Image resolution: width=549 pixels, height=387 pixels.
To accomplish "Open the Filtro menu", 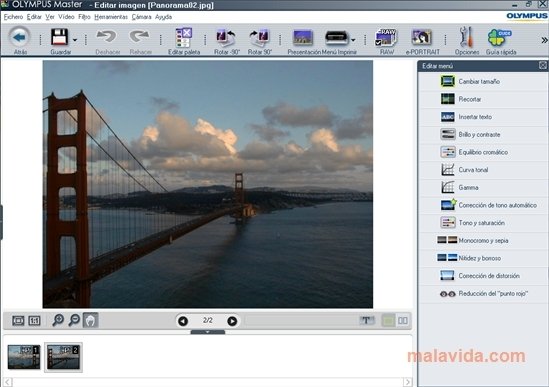I will (x=84, y=17).
